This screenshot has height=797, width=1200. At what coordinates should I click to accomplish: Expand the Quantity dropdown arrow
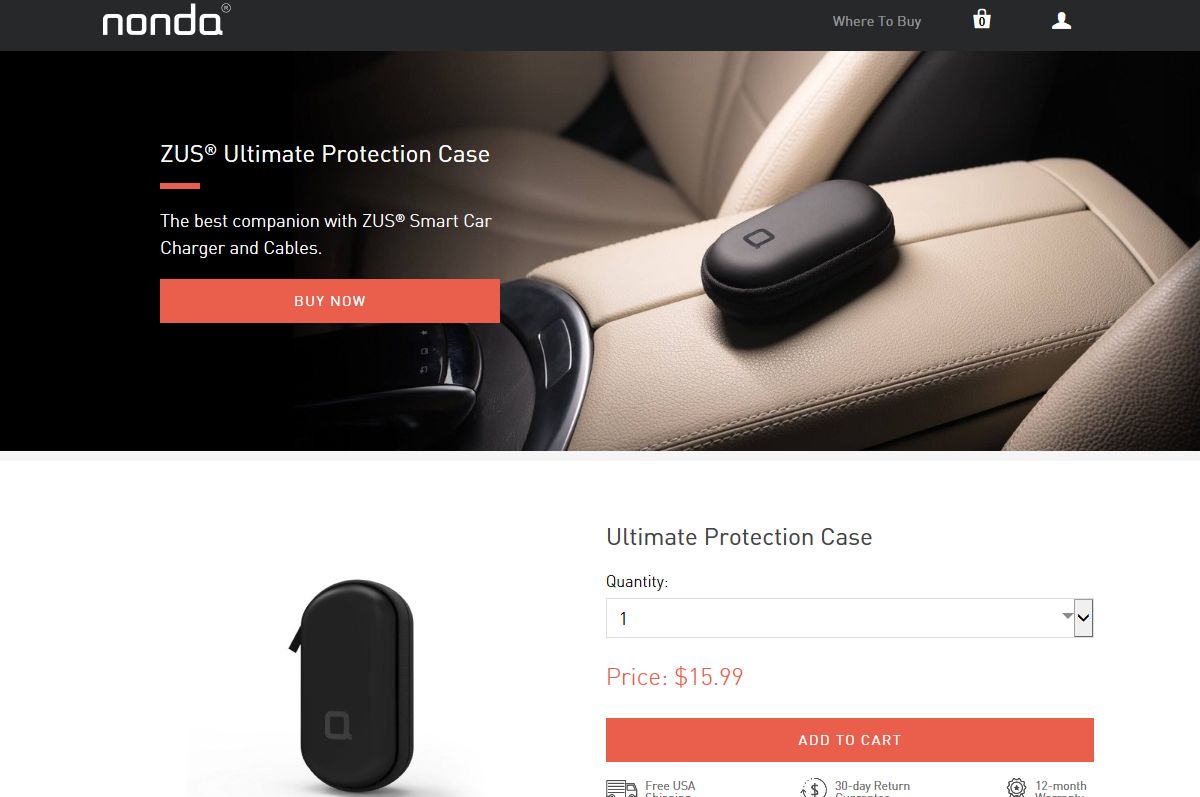(x=1083, y=618)
